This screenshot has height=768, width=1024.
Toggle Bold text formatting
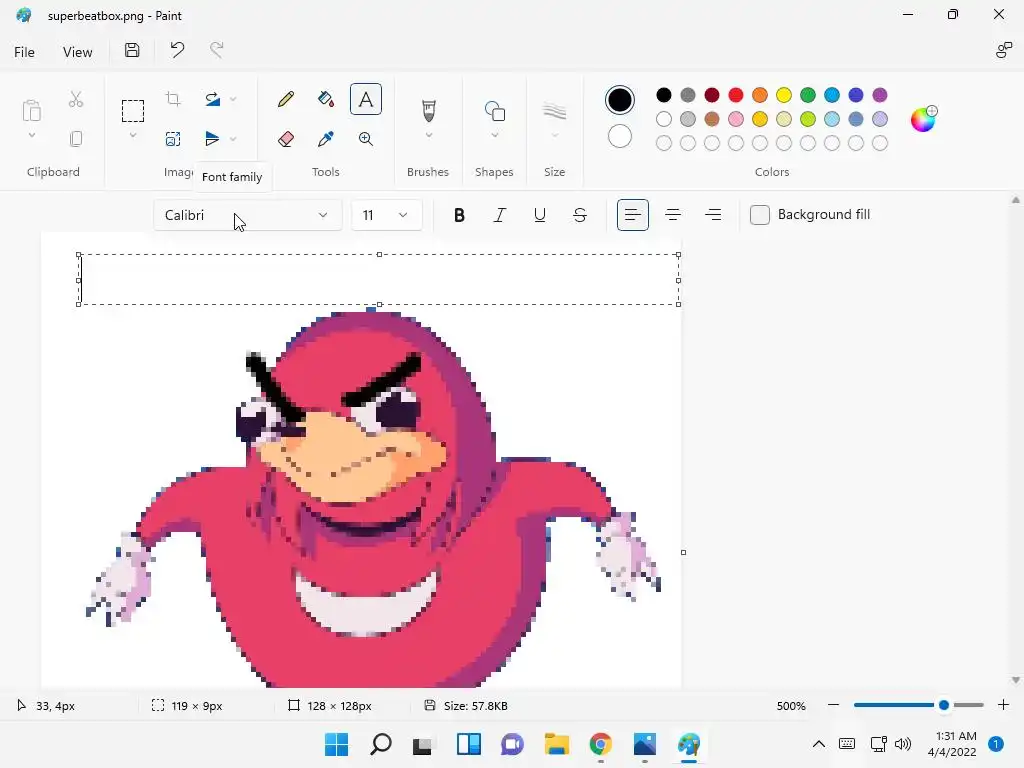click(459, 215)
